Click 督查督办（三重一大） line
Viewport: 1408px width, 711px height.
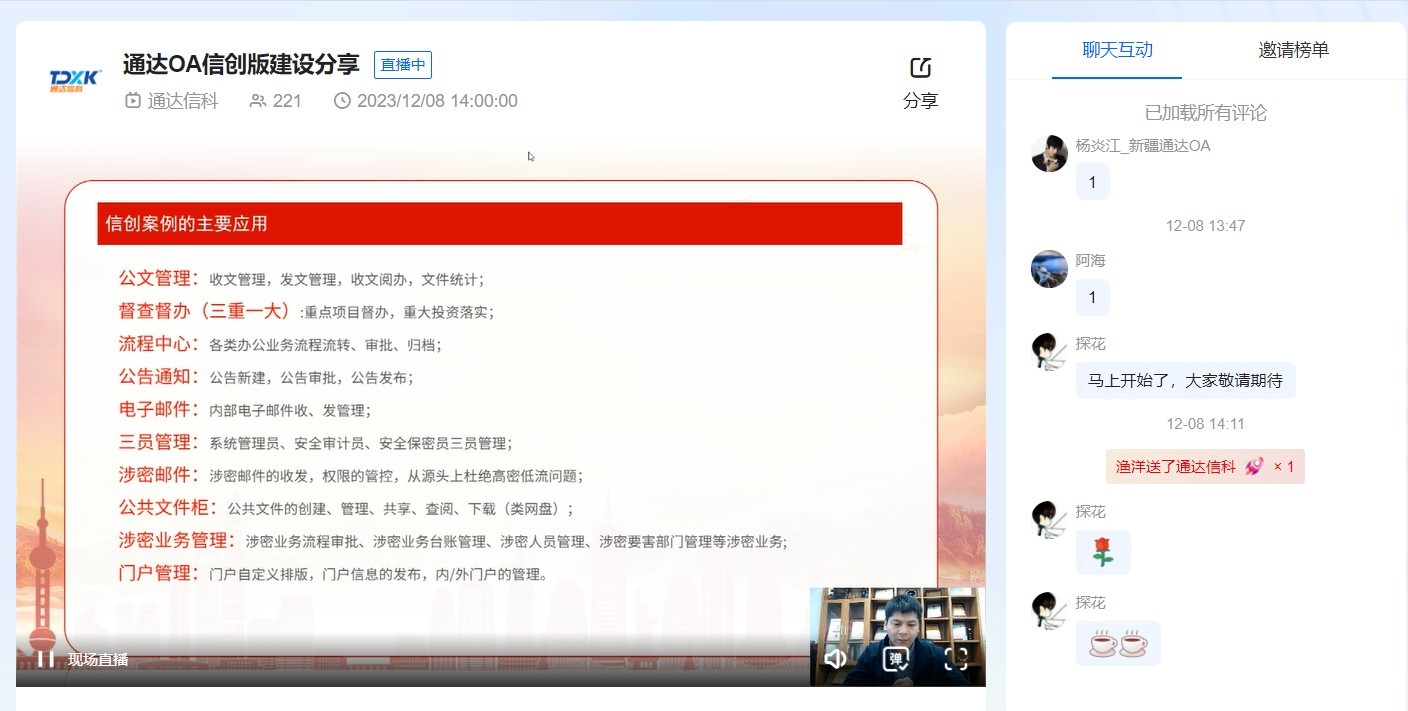306,311
